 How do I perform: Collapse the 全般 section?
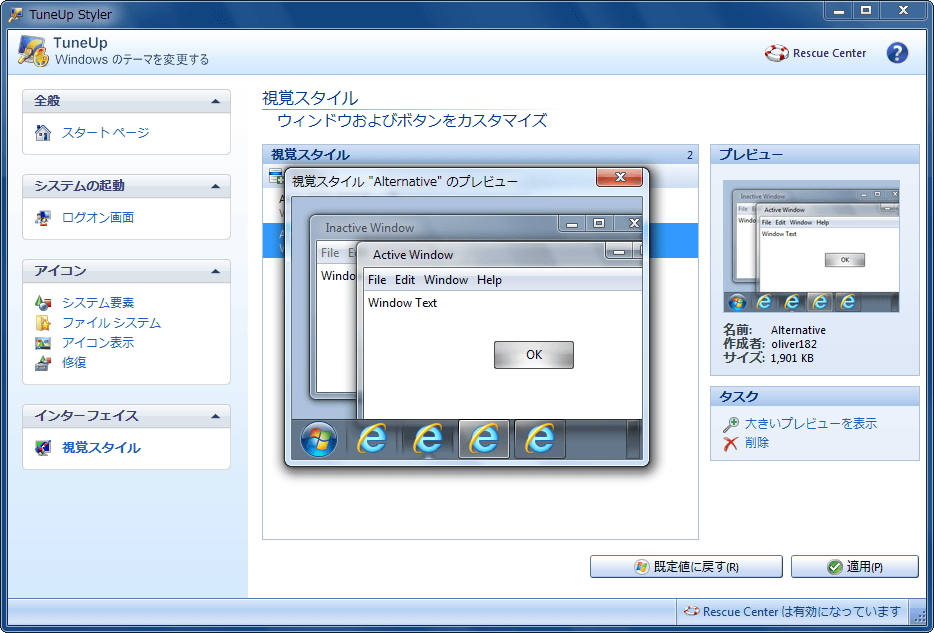pyautogui.click(x=216, y=101)
